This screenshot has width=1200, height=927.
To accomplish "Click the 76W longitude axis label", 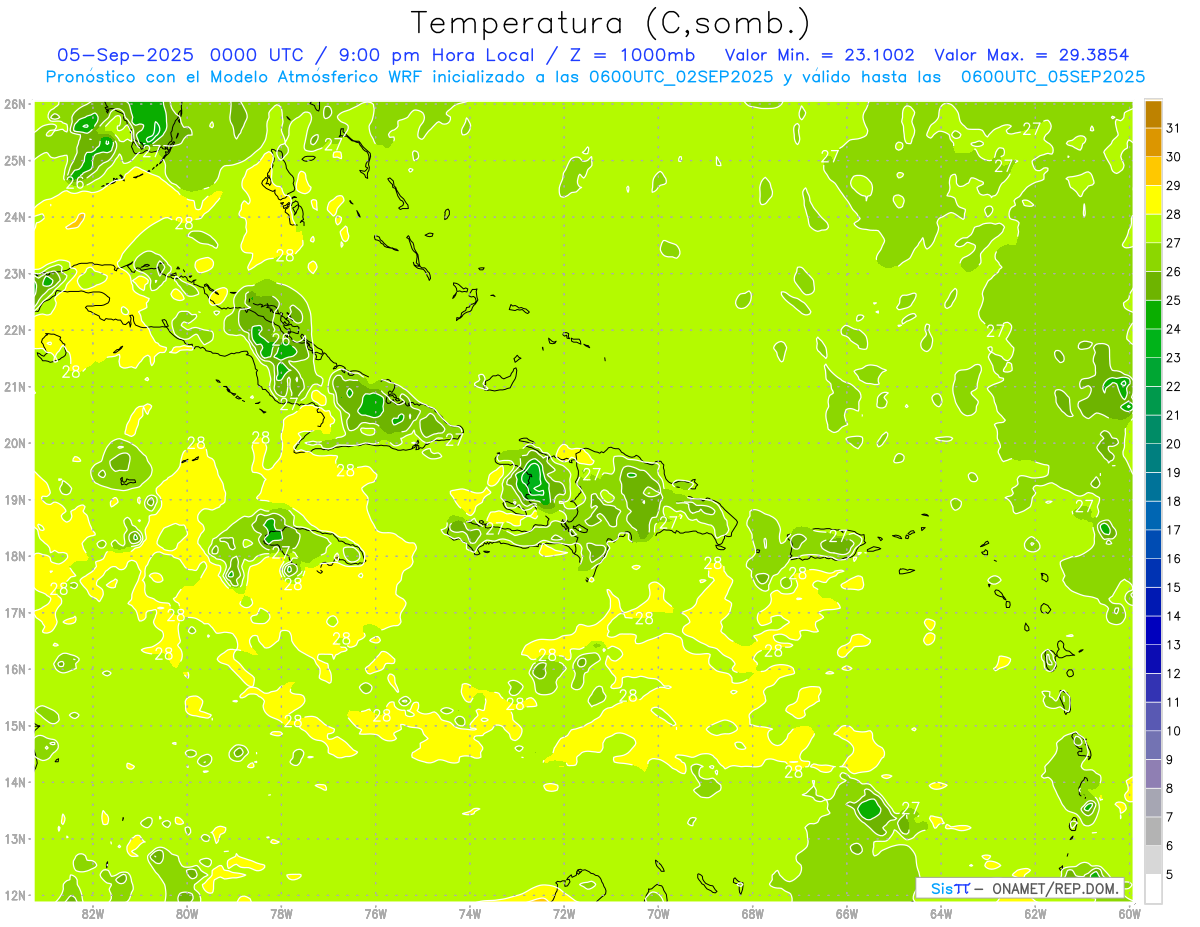I will 375,913.
